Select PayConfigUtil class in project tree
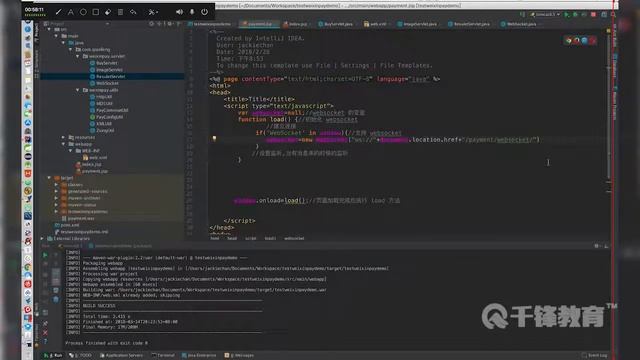This screenshot has width=640, height=360. point(107,117)
